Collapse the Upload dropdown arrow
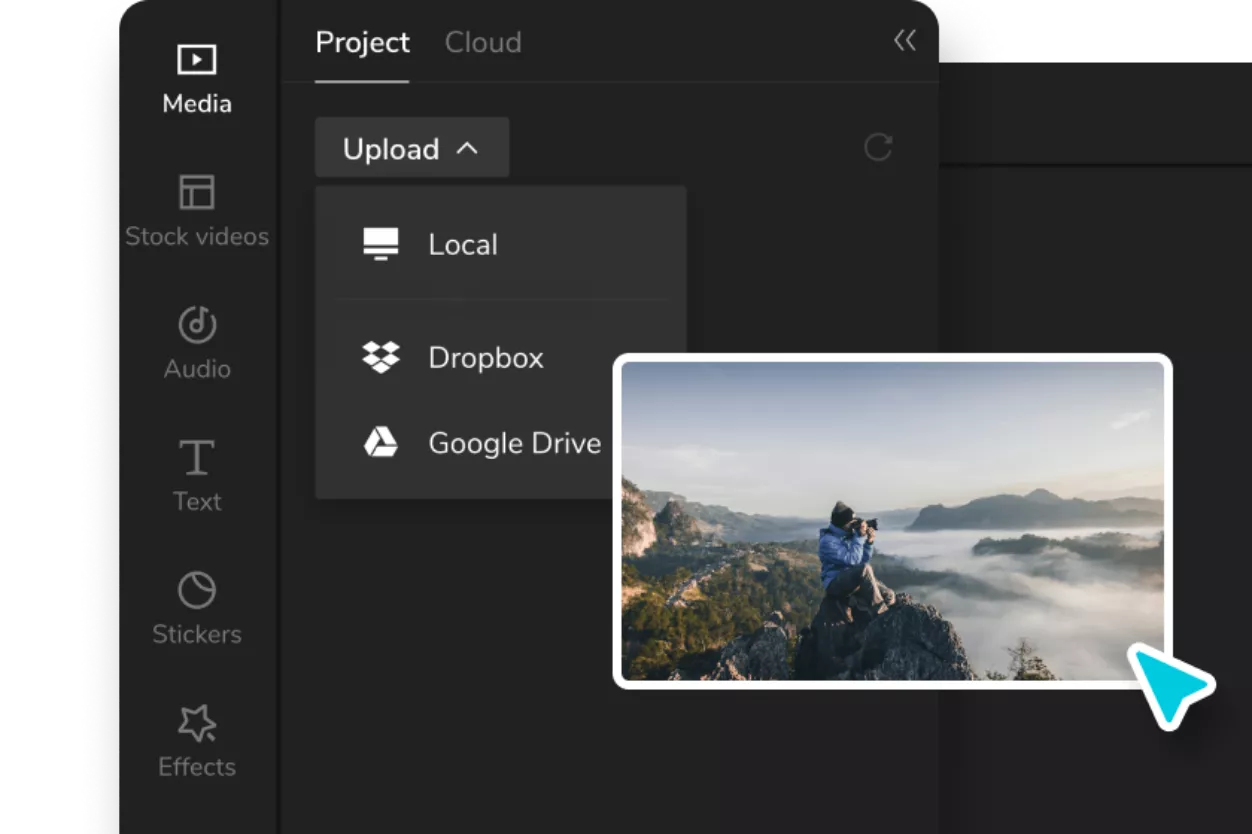Image resolution: width=1252 pixels, height=834 pixels. pos(467,149)
